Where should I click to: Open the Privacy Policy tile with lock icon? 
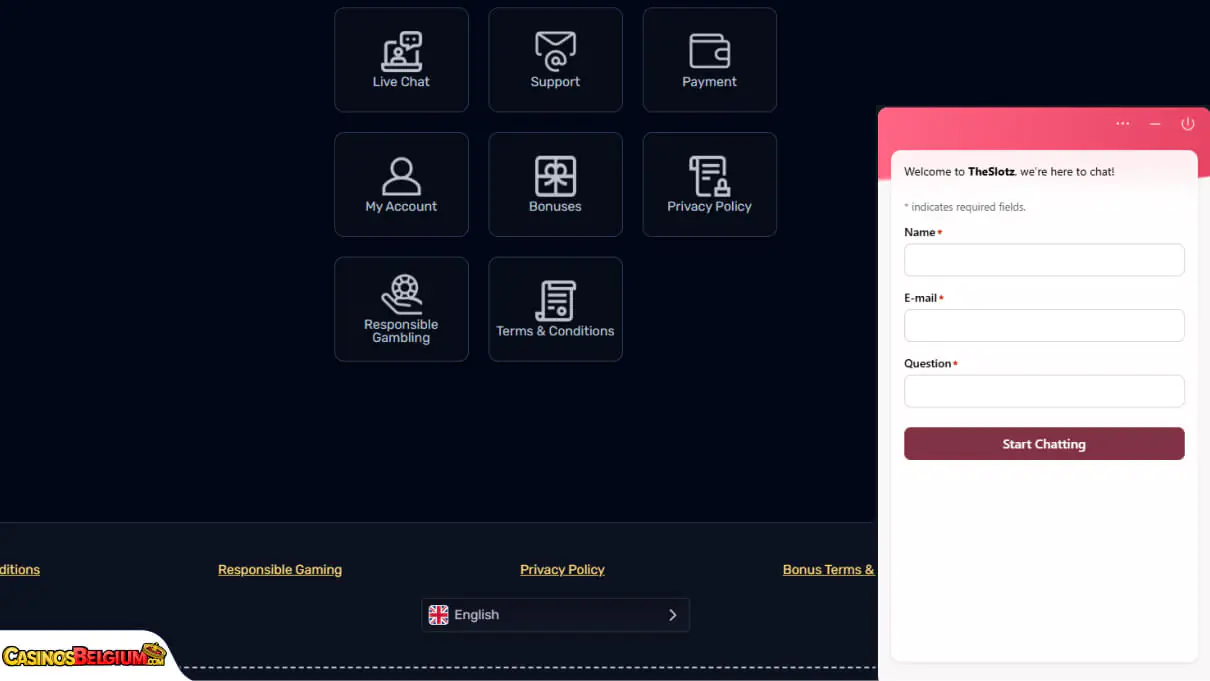pos(709,185)
